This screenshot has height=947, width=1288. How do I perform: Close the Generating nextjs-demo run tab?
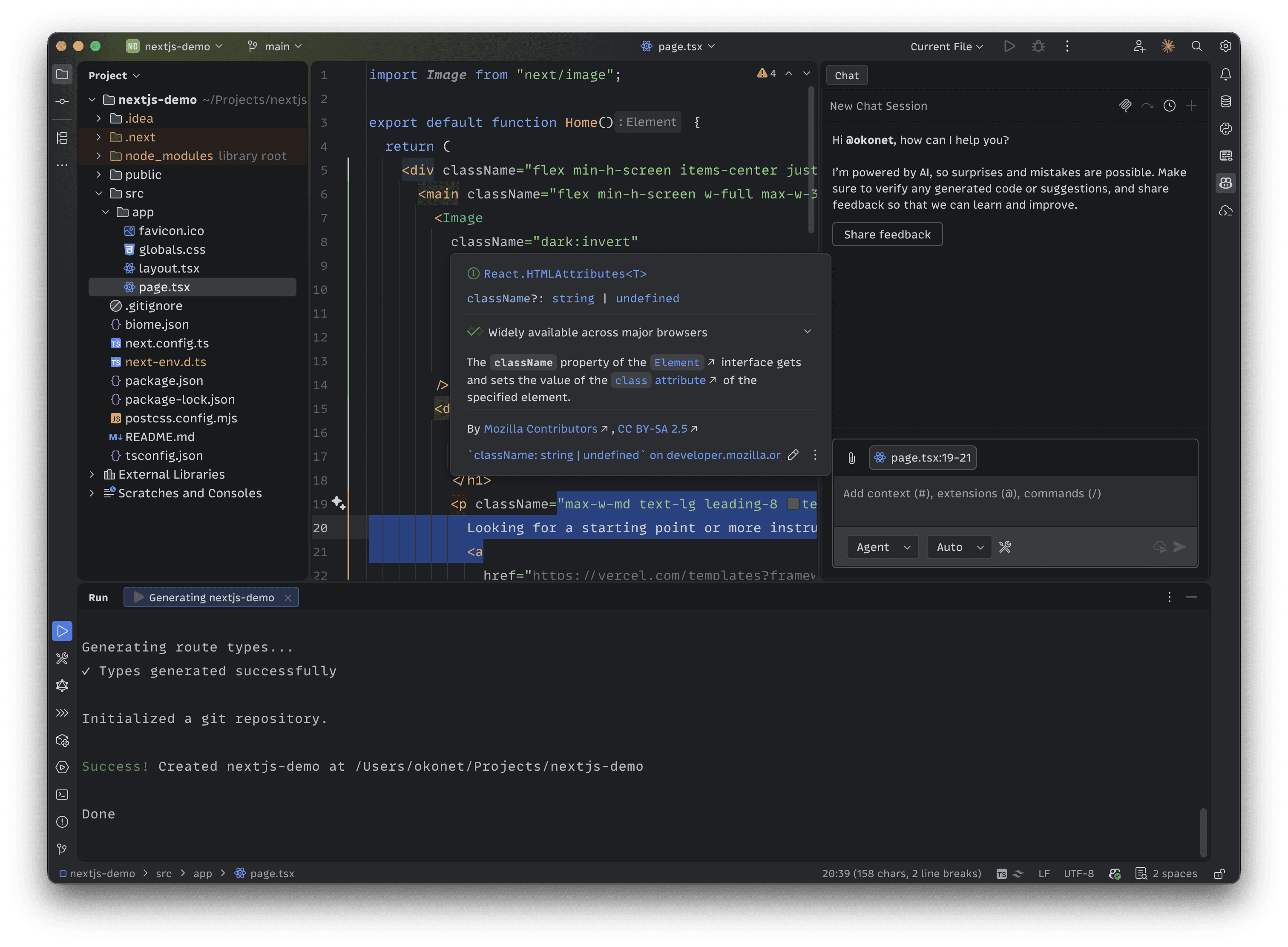[x=288, y=597]
